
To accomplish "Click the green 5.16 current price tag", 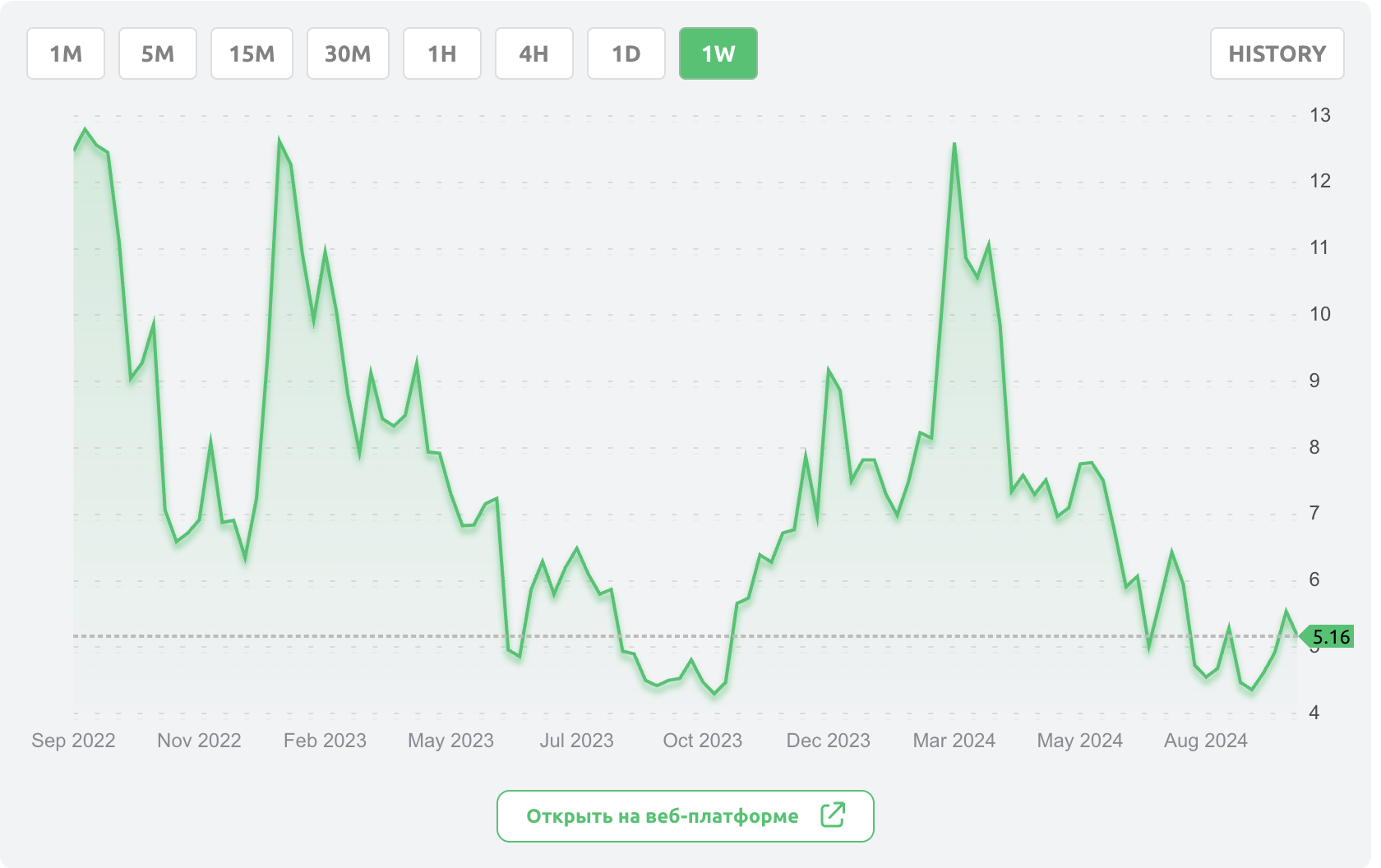I will pyautogui.click(x=1329, y=637).
